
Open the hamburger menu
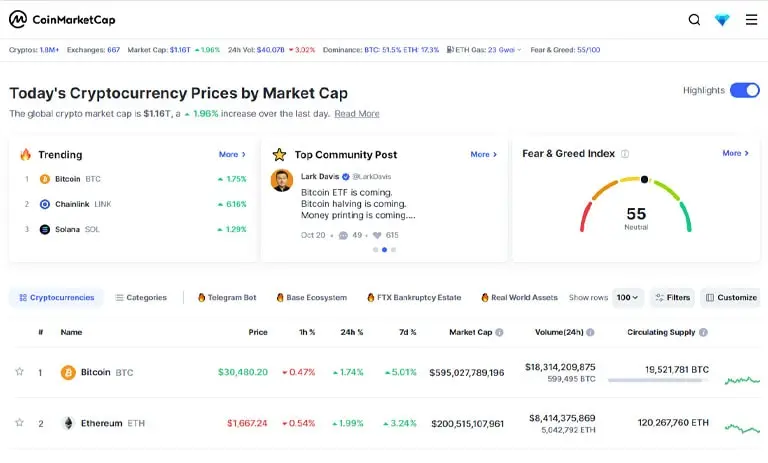click(751, 20)
